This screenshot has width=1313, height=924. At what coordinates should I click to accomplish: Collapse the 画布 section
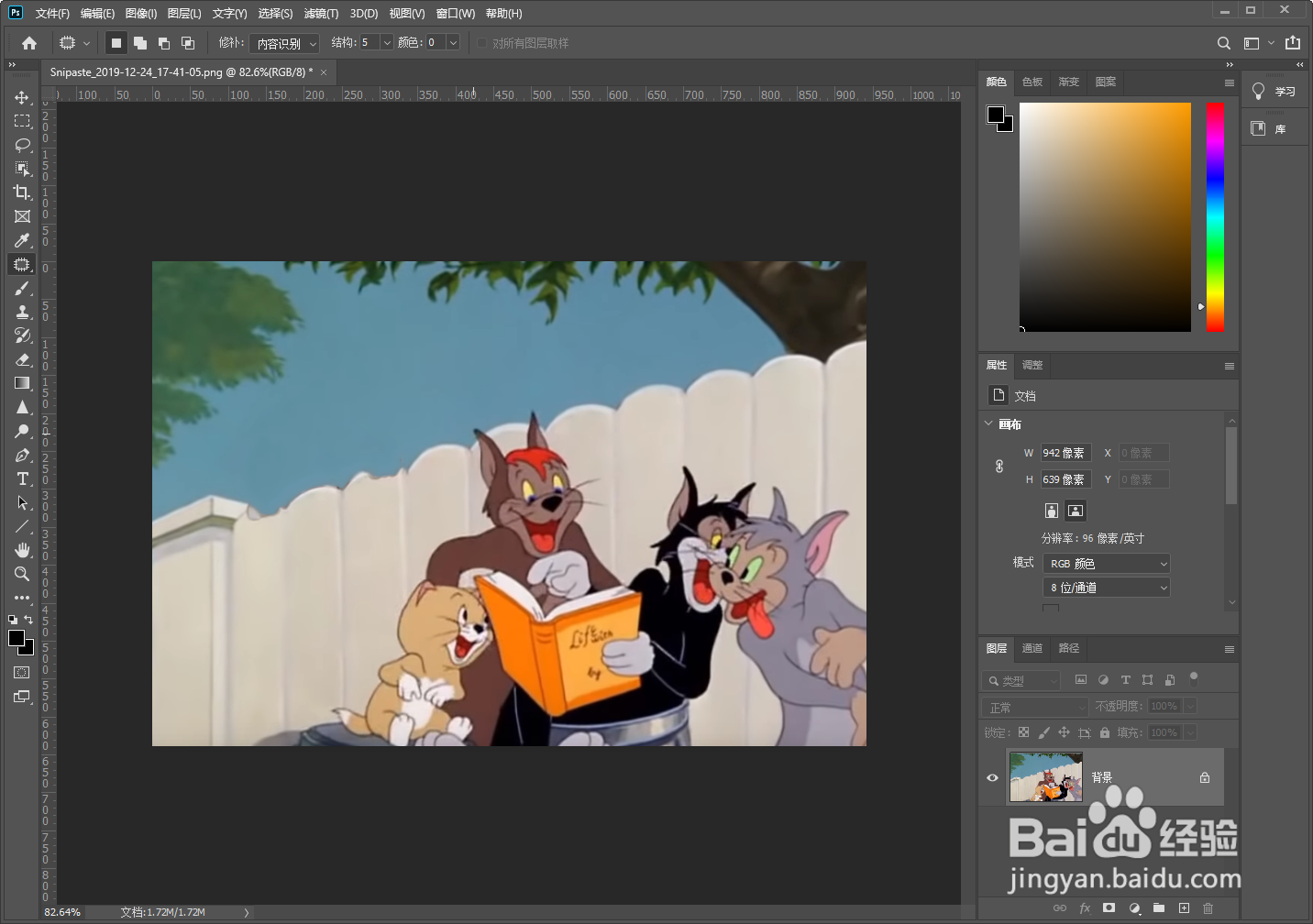(x=988, y=423)
